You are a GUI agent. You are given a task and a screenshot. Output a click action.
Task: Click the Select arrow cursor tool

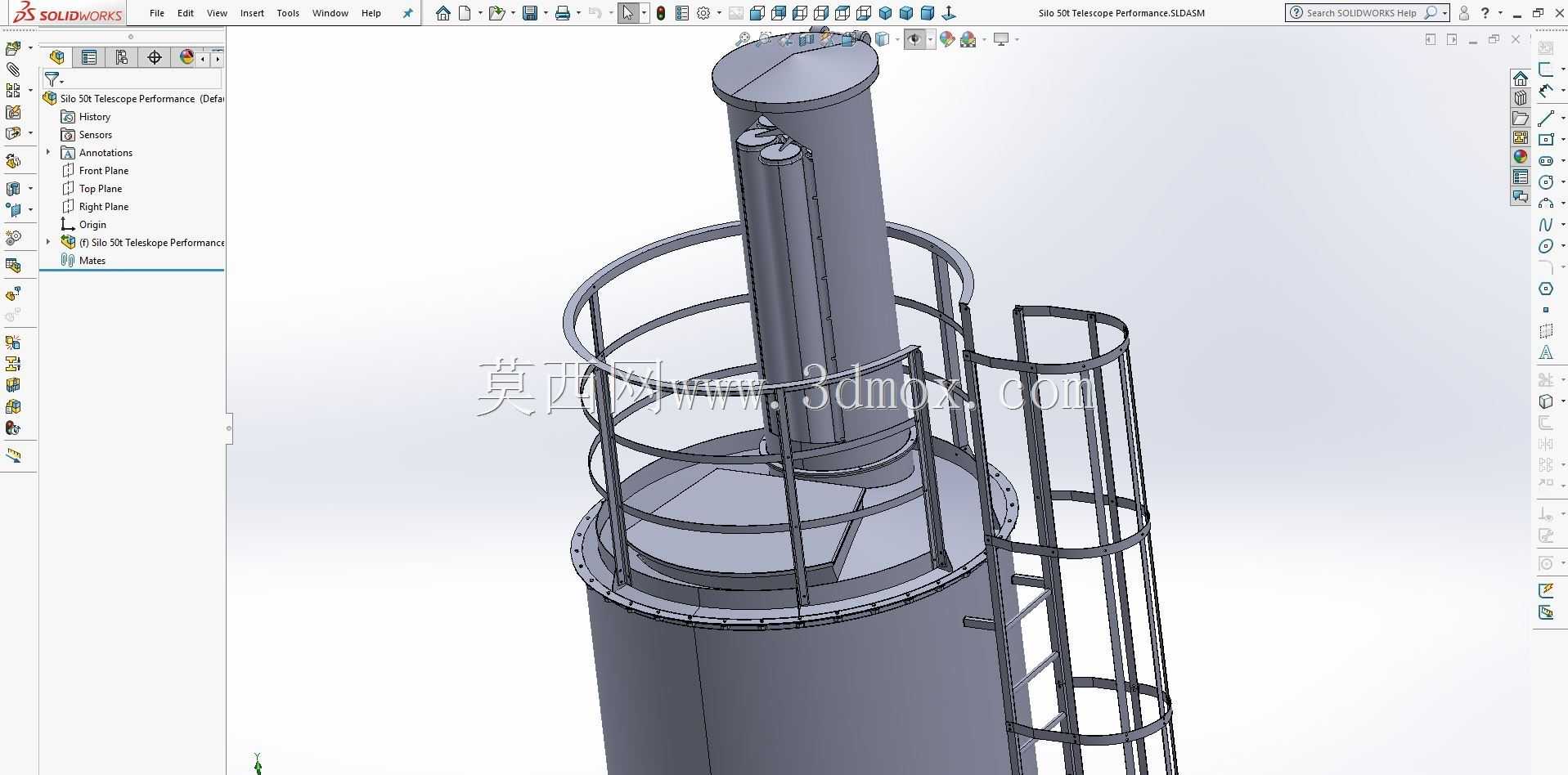tap(627, 13)
